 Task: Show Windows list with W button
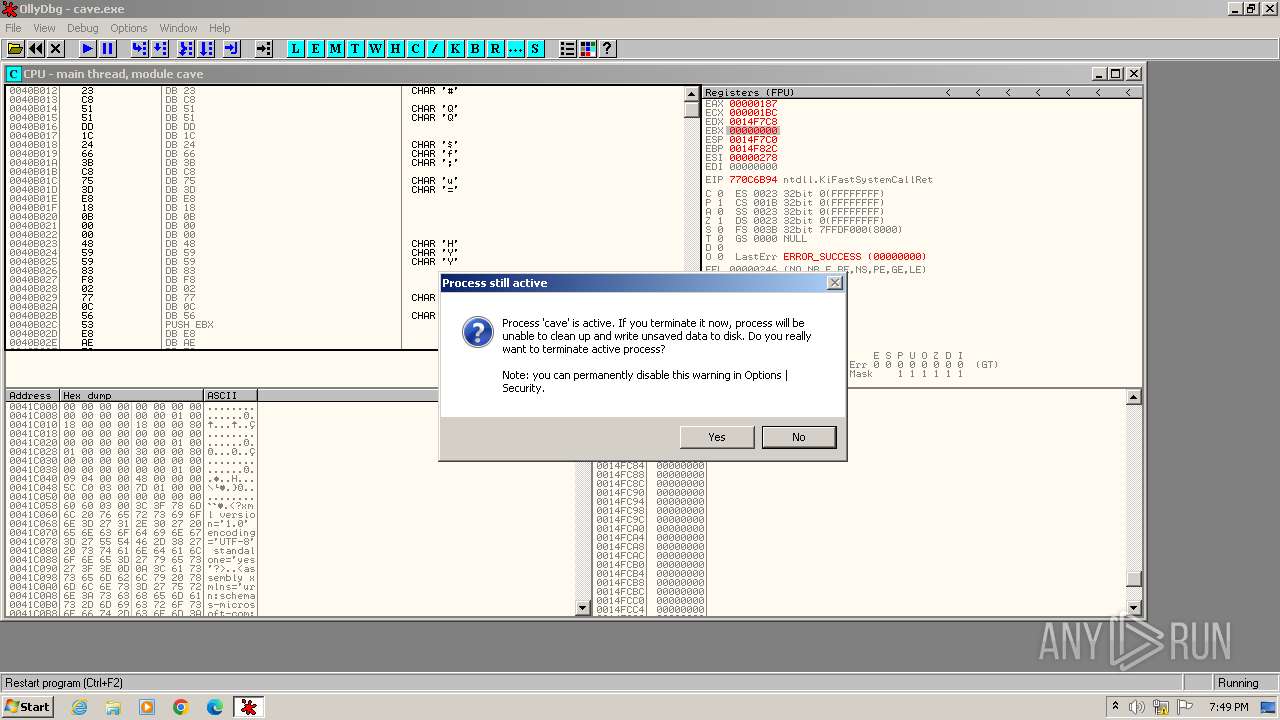[375, 48]
